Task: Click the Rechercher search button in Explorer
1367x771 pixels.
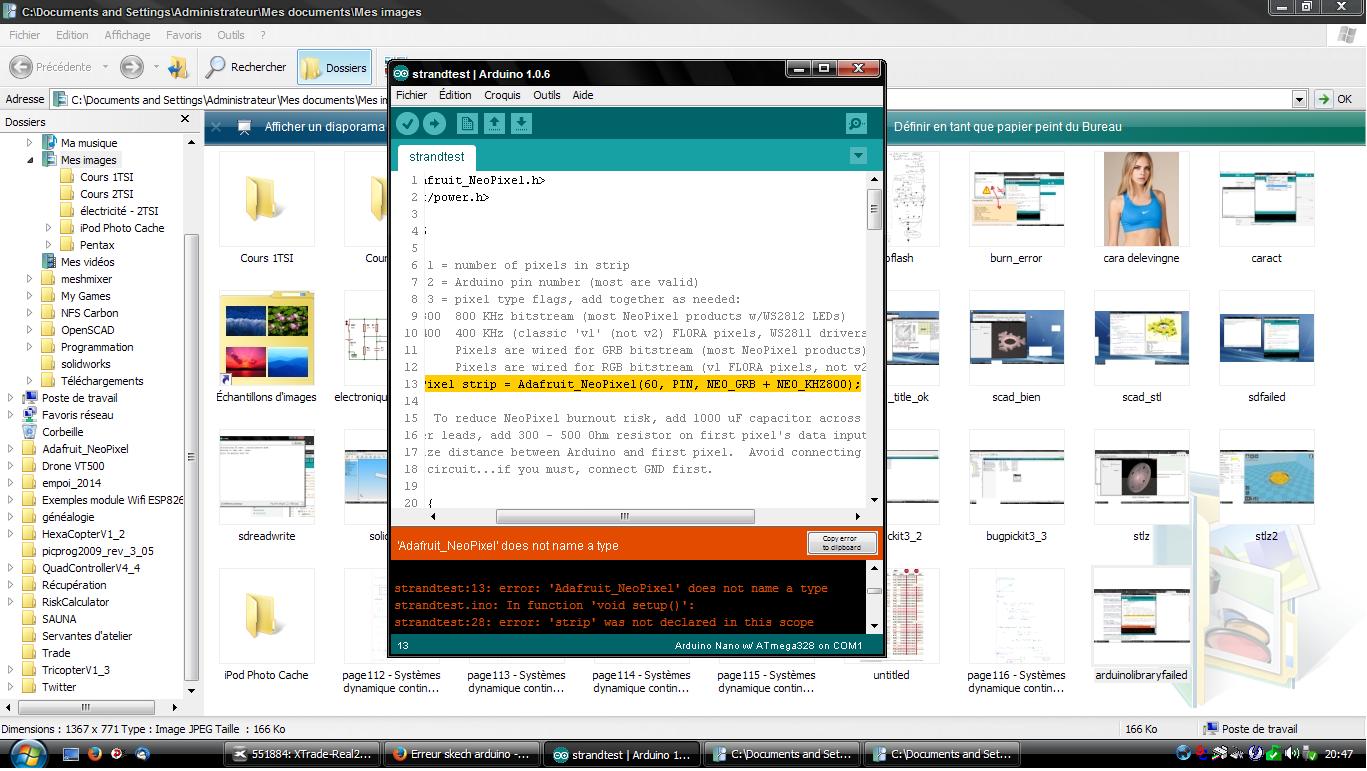Action: click(x=246, y=67)
